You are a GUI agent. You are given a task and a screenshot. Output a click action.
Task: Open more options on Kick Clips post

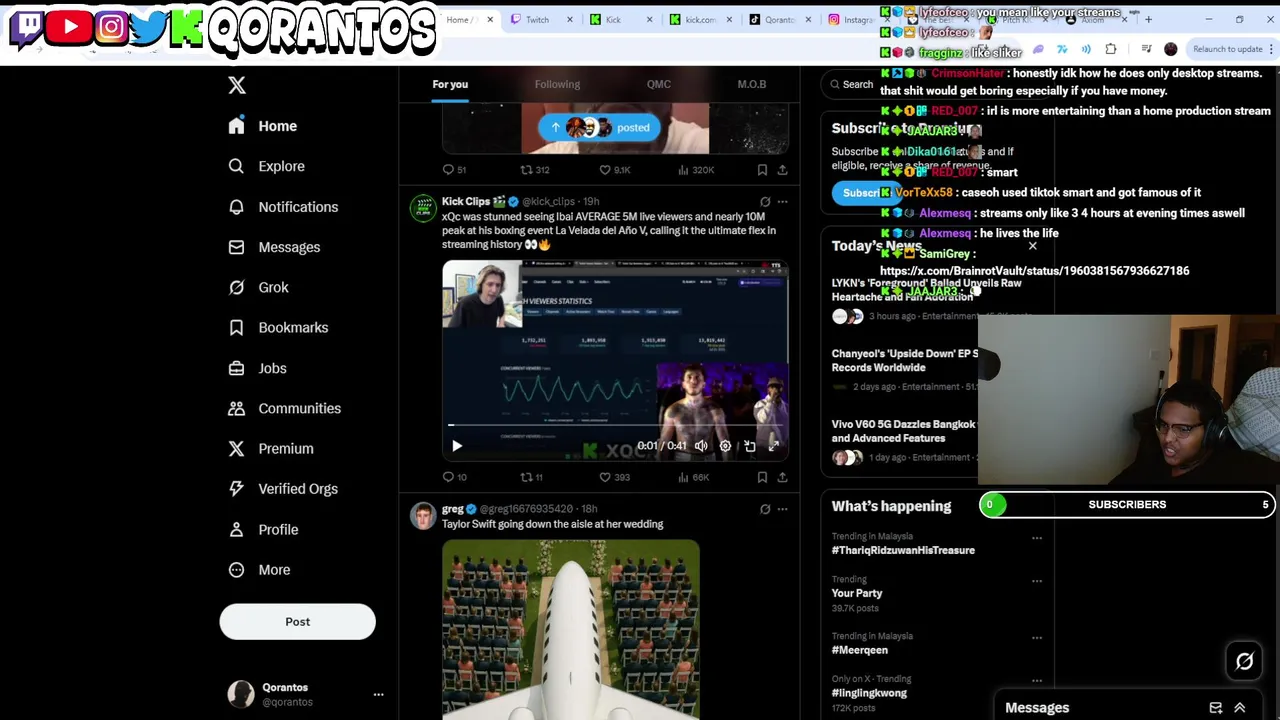782,202
